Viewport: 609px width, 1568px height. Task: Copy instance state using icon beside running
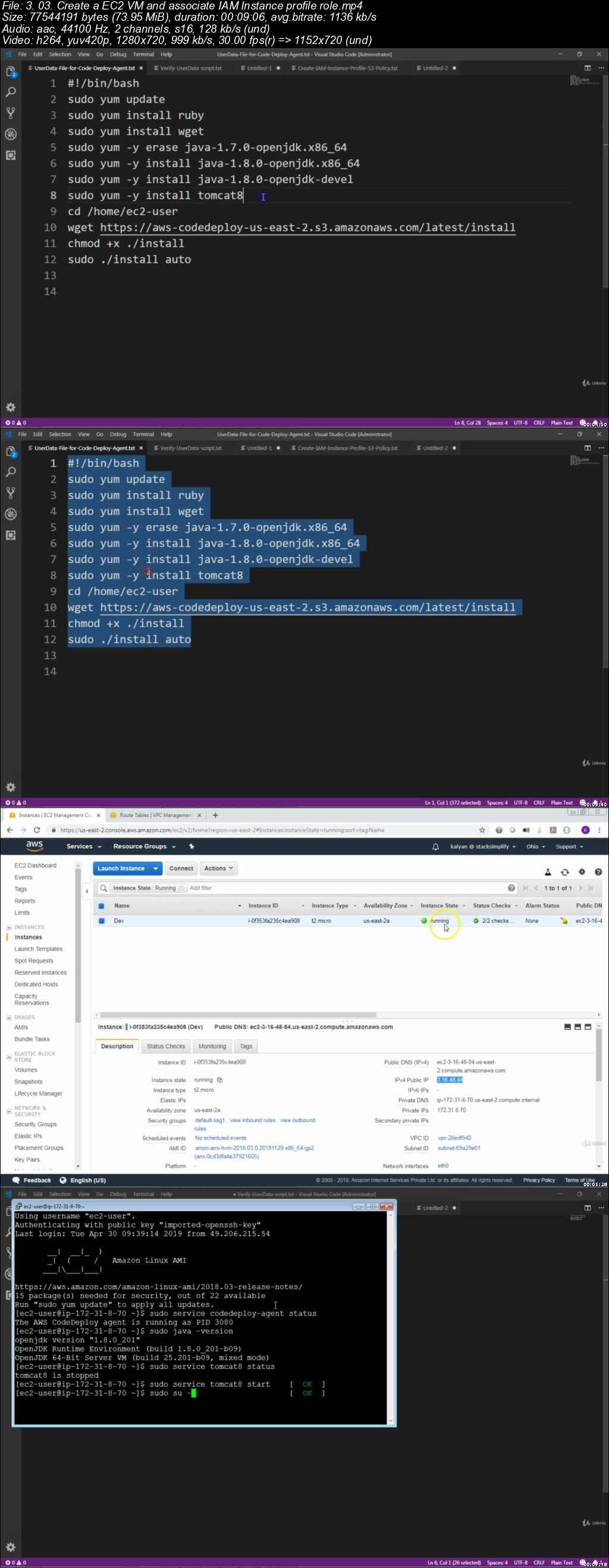pyautogui.click(x=220, y=1080)
